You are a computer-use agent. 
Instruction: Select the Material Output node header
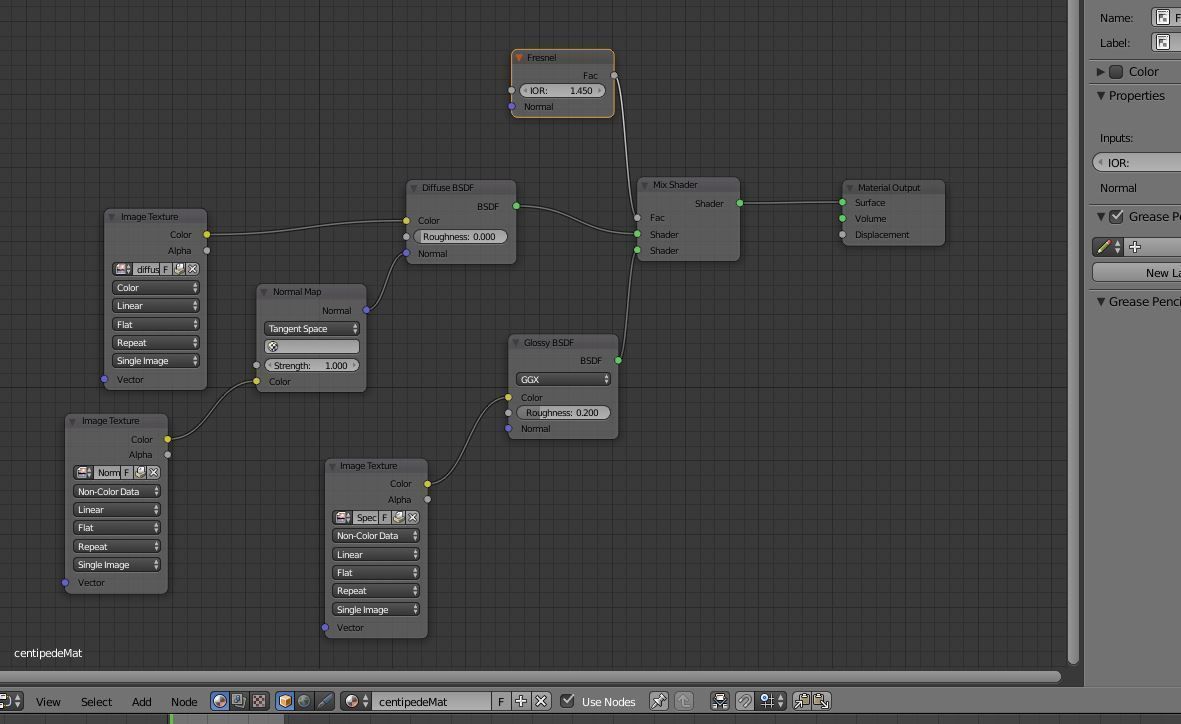(x=893, y=188)
